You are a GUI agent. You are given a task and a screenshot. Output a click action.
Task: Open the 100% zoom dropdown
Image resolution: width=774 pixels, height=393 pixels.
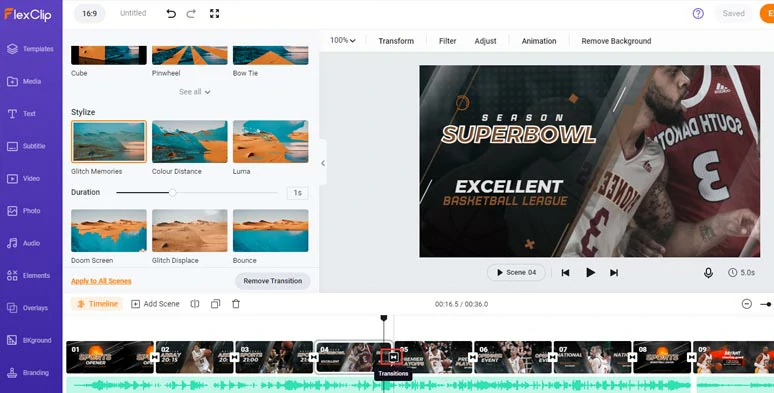tap(343, 40)
